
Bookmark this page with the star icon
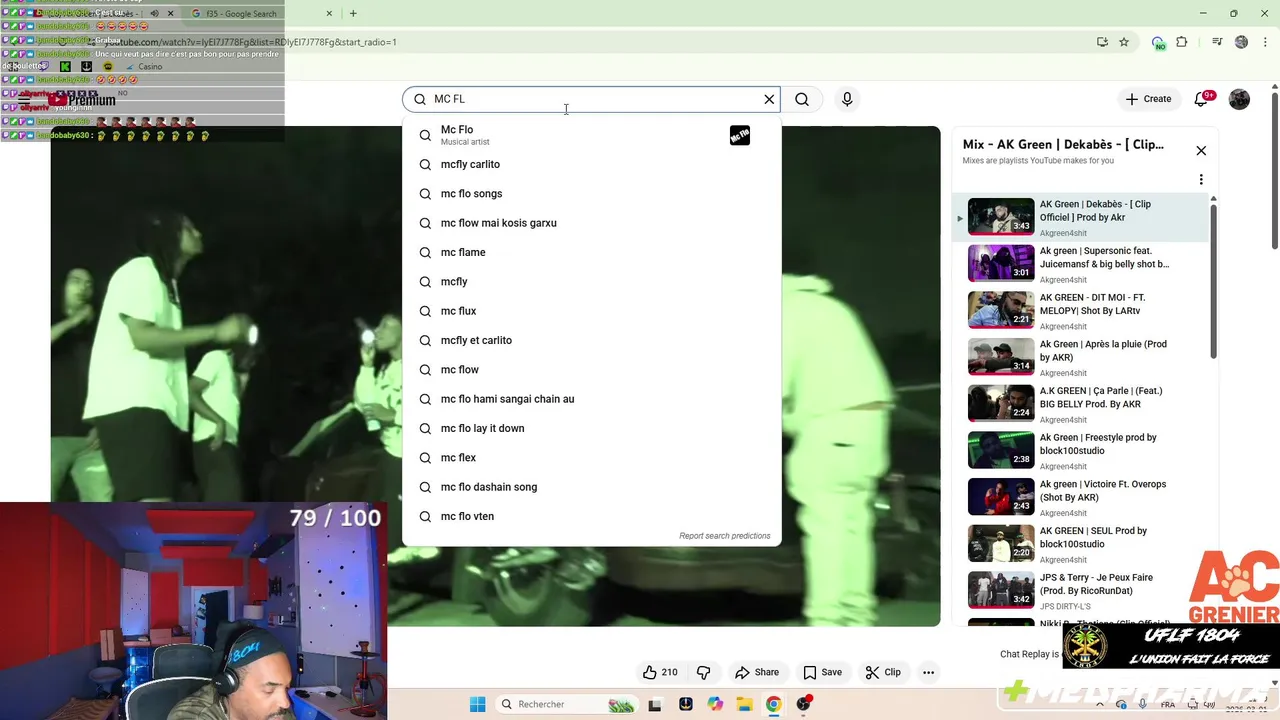(x=1124, y=42)
